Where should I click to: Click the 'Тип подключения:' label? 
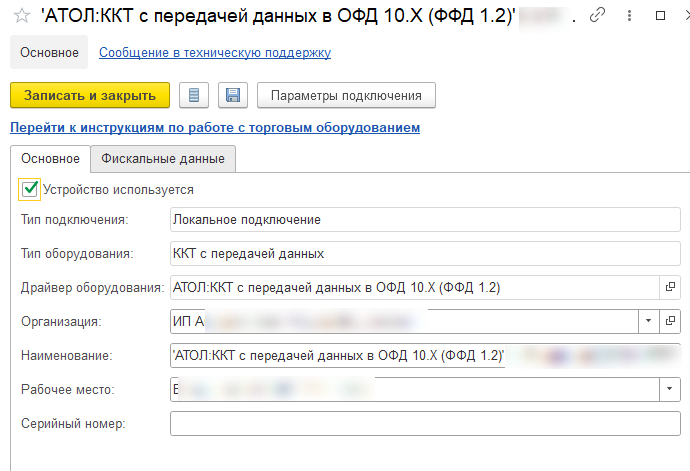click(75, 220)
